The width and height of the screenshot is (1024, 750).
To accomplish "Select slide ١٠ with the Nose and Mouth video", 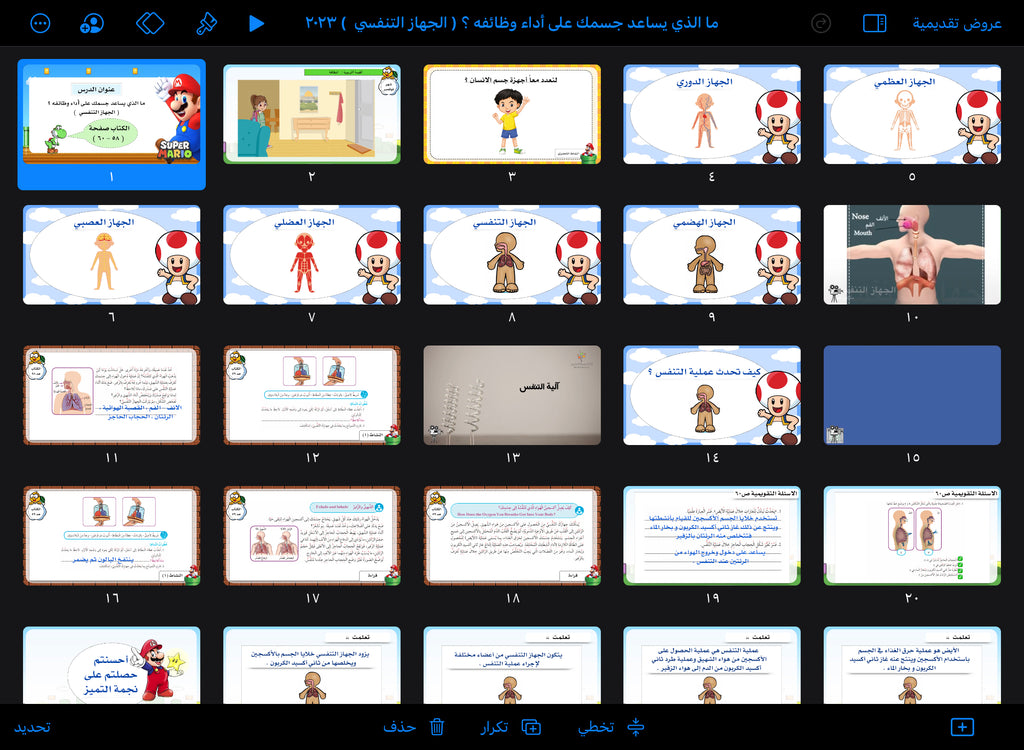I will (x=912, y=255).
